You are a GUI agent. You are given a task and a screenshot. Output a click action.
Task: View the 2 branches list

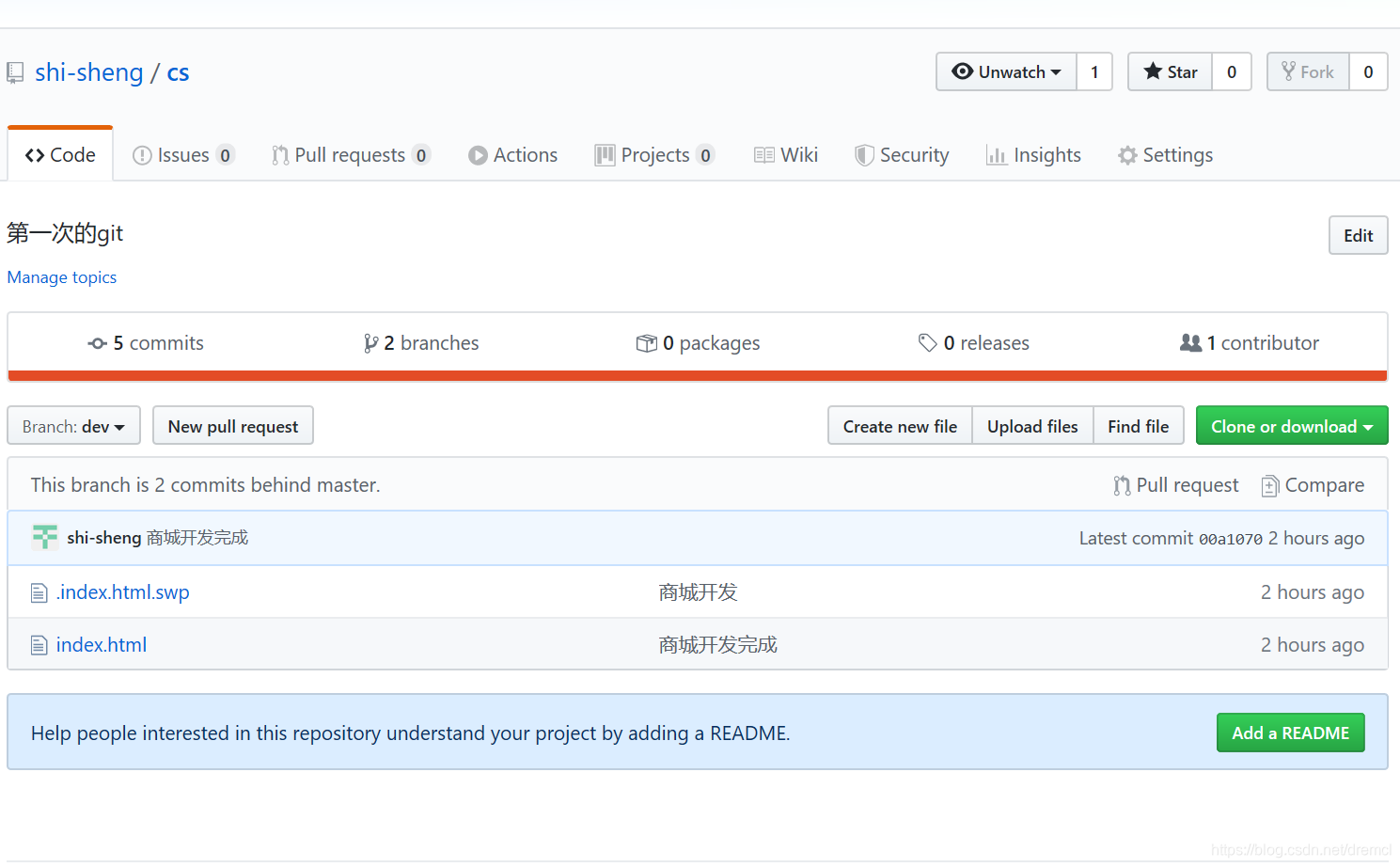[421, 343]
